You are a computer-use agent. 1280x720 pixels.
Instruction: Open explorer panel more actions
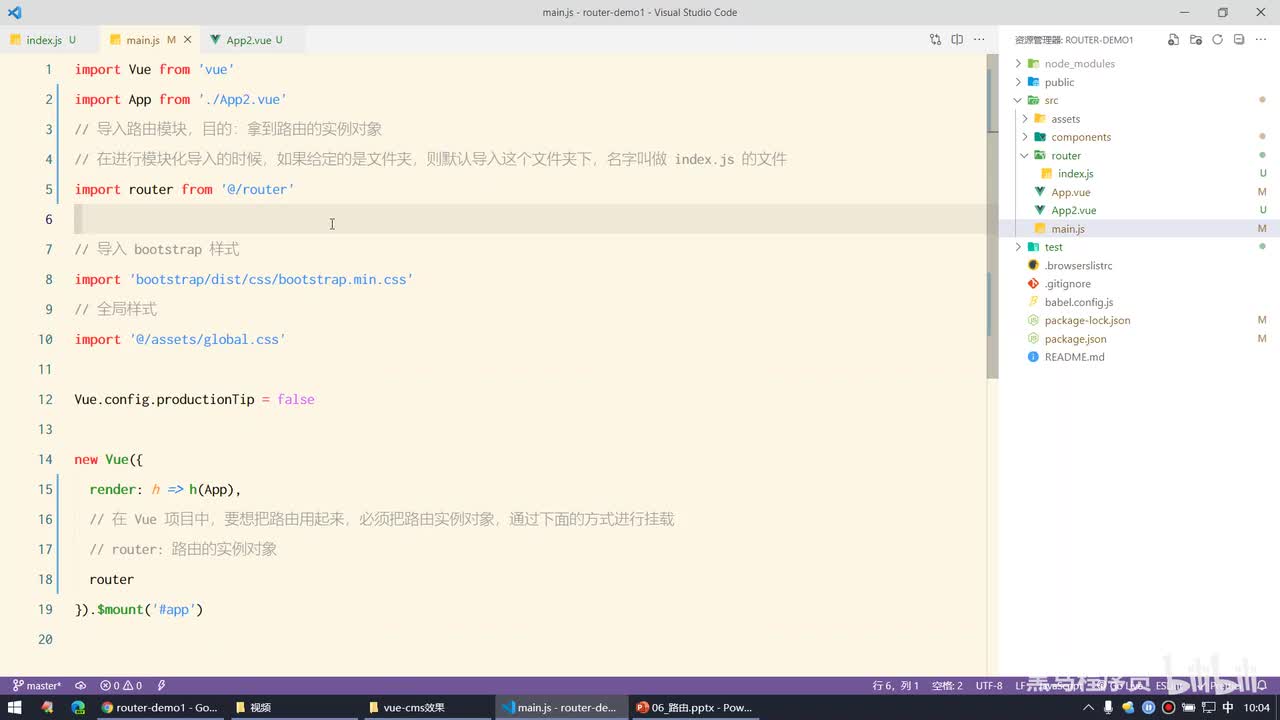[x=1261, y=40]
